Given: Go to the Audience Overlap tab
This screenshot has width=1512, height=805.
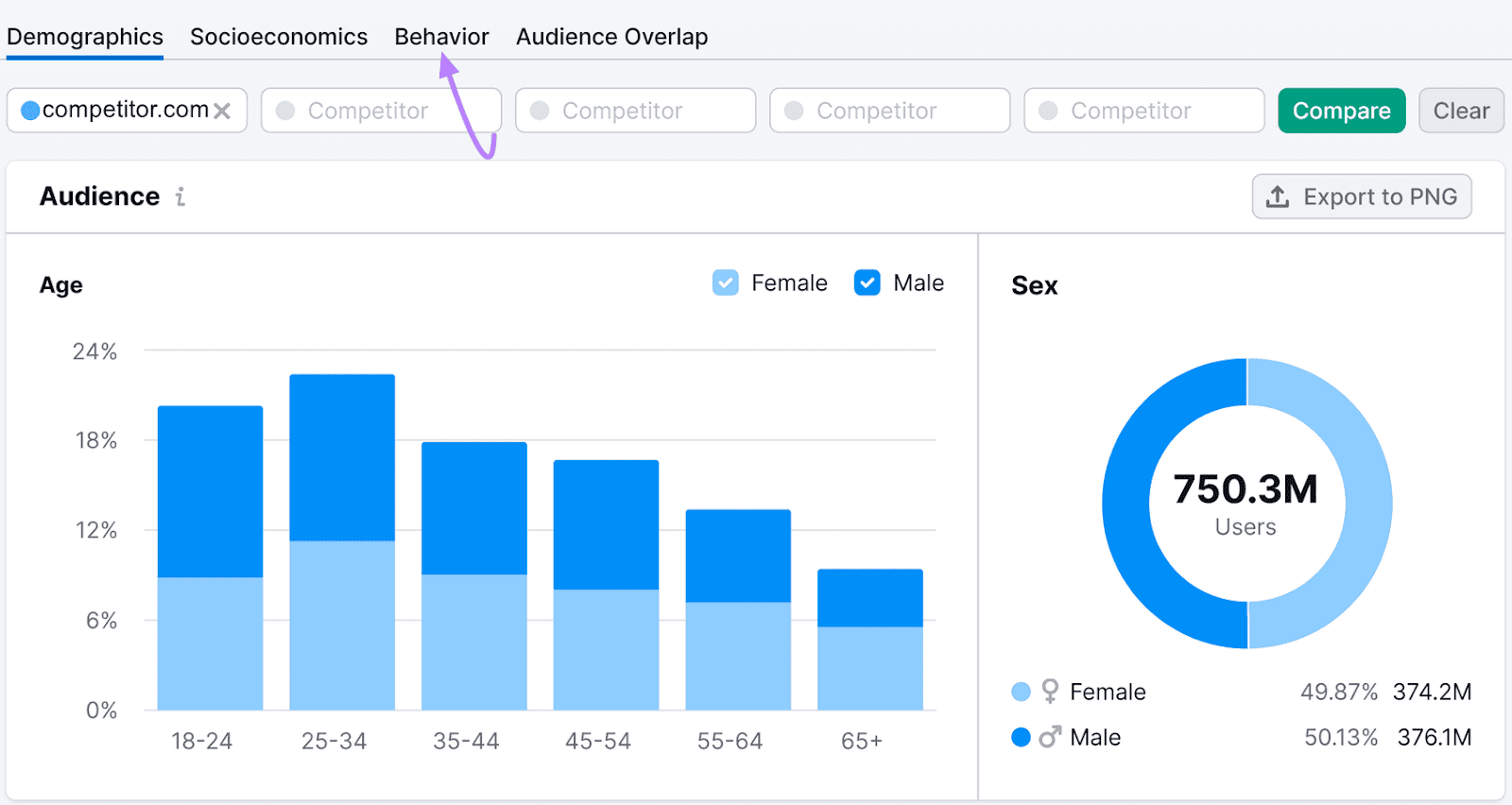Looking at the screenshot, I should tap(611, 37).
